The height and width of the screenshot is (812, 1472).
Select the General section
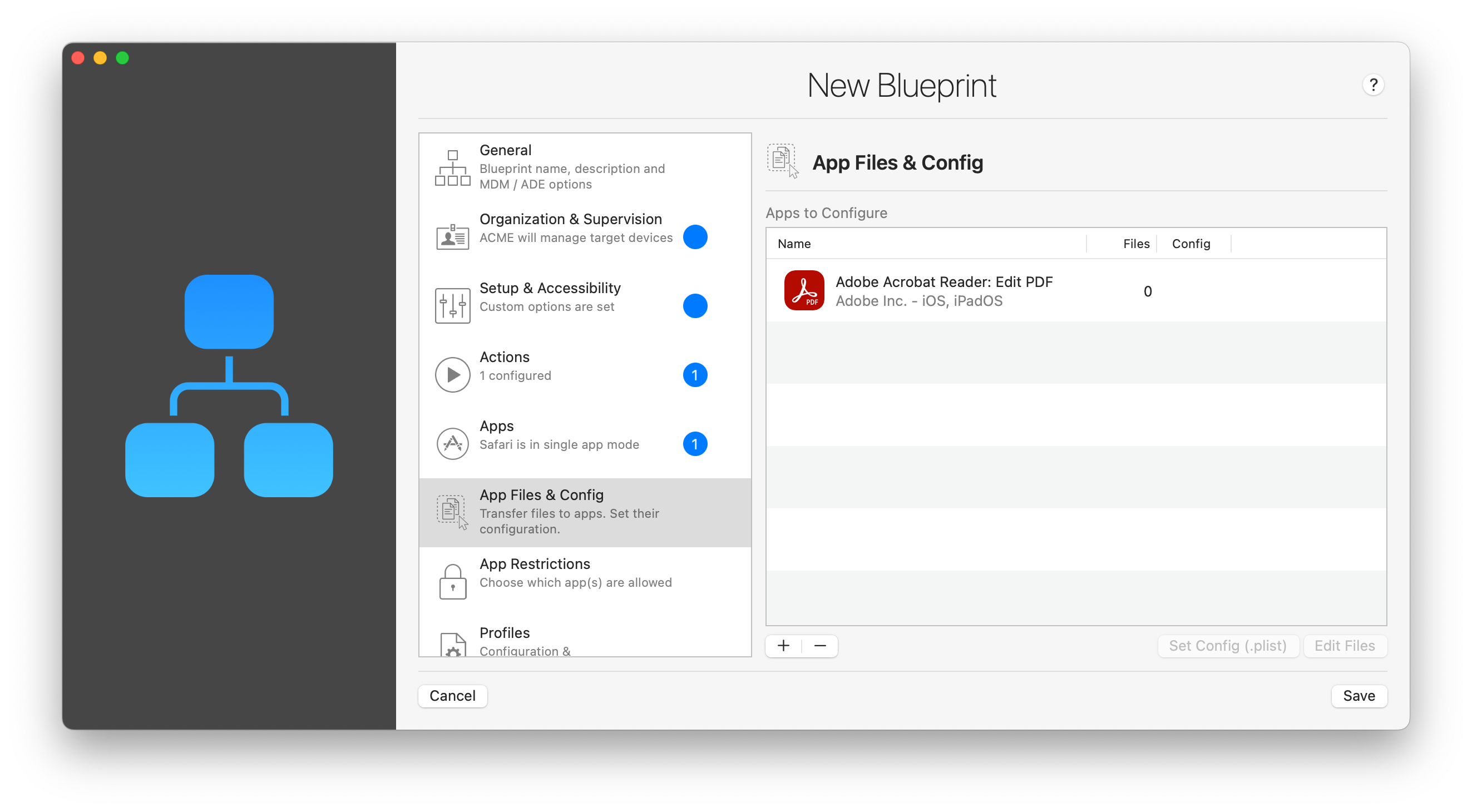585,167
